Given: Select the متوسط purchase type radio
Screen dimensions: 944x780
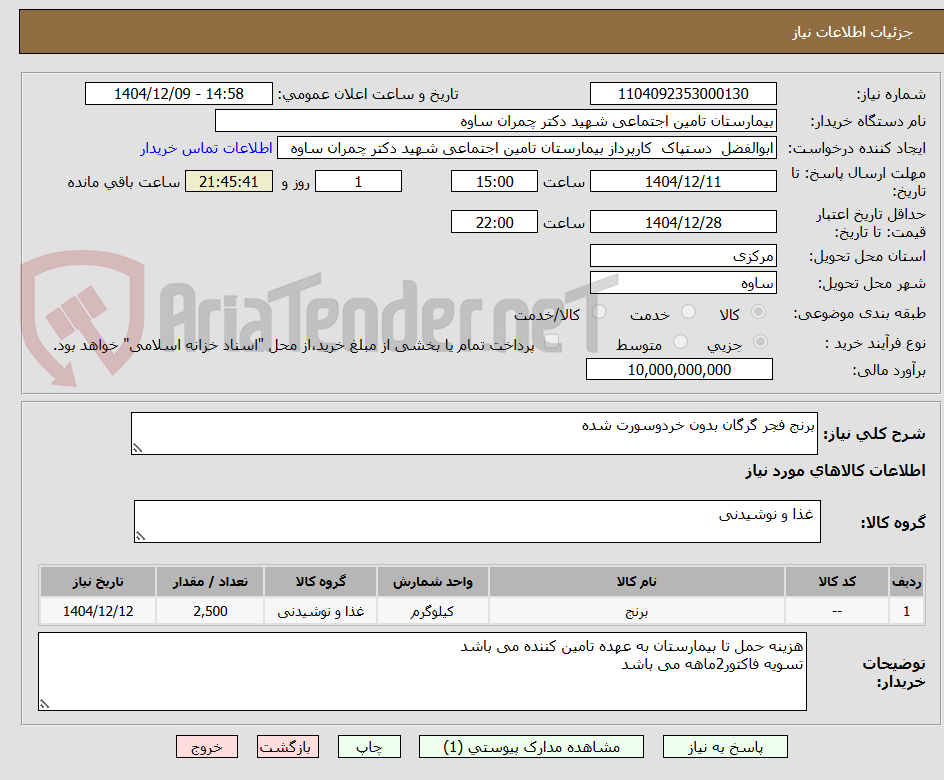Looking at the screenshot, I should (x=680, y=342).
